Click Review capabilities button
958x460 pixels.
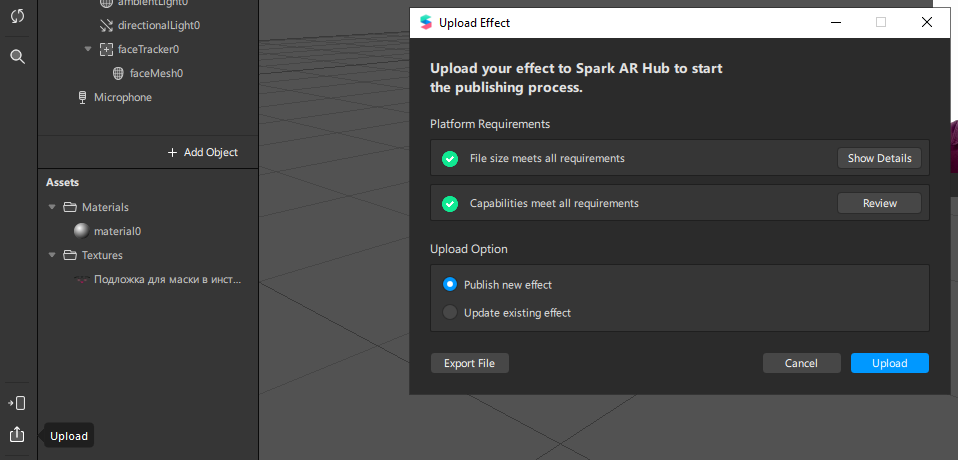click(x=879, y=203)
